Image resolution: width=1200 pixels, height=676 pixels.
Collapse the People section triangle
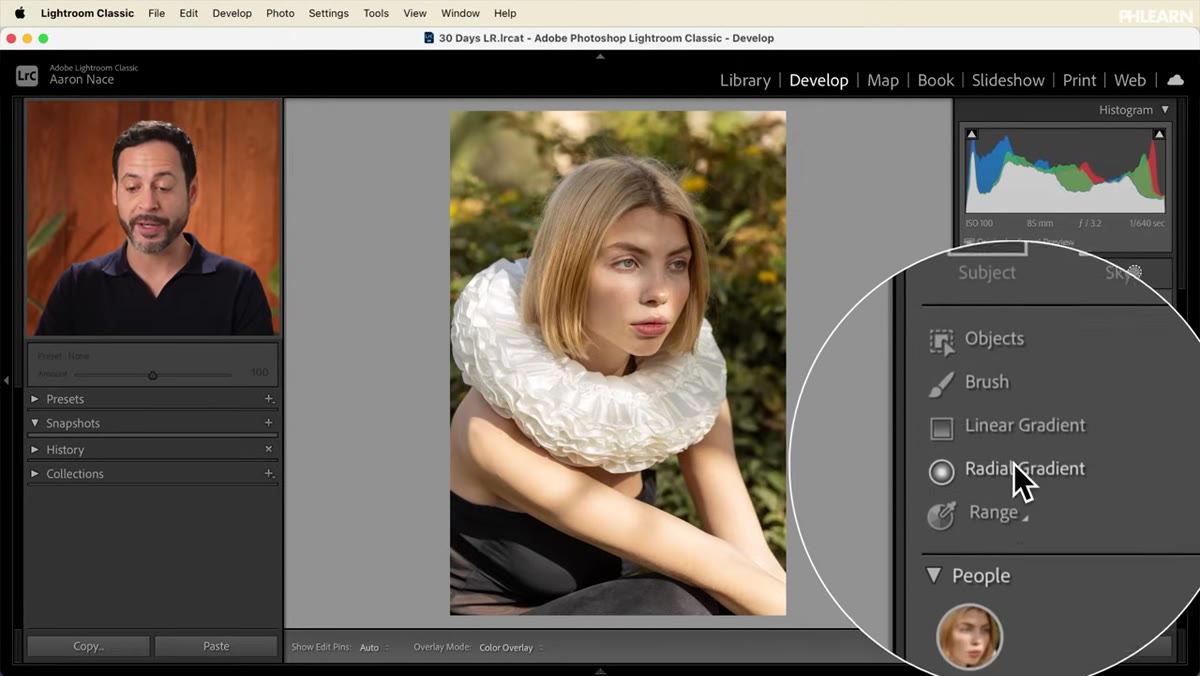click(934, 576)
